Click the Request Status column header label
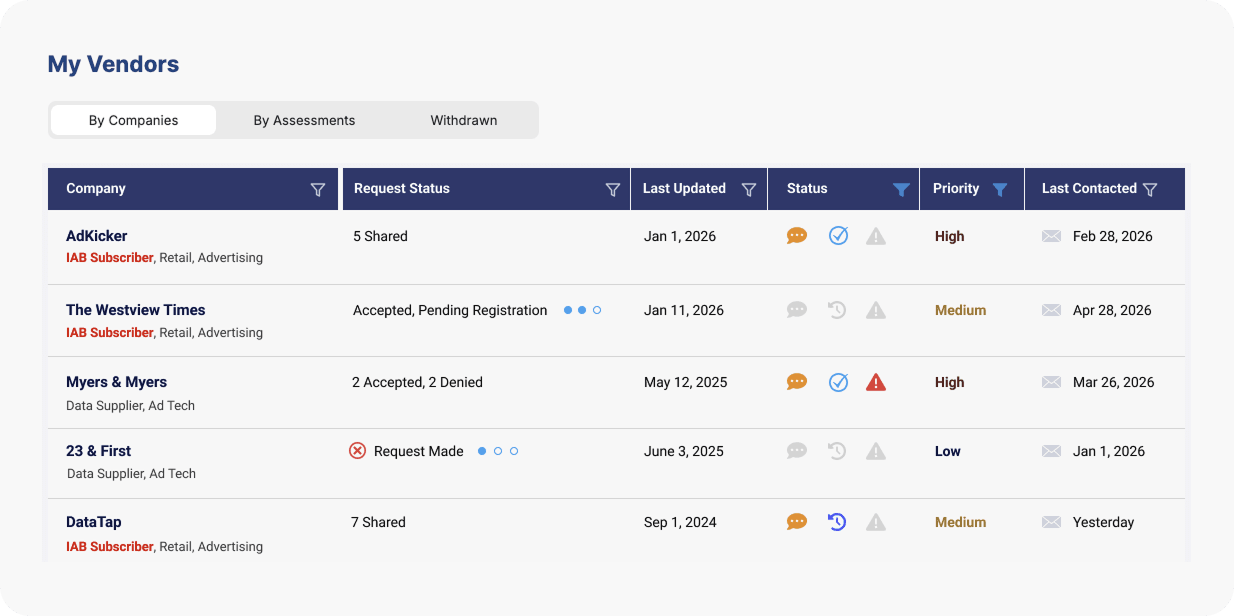 click(x=402, y=189)
